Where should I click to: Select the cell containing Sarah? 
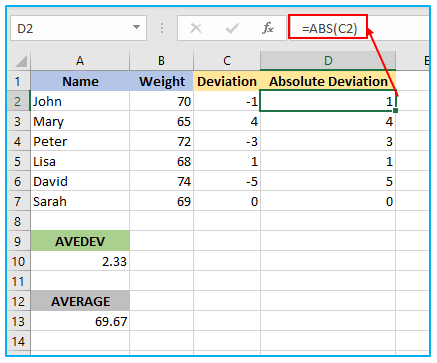[80, 201]
